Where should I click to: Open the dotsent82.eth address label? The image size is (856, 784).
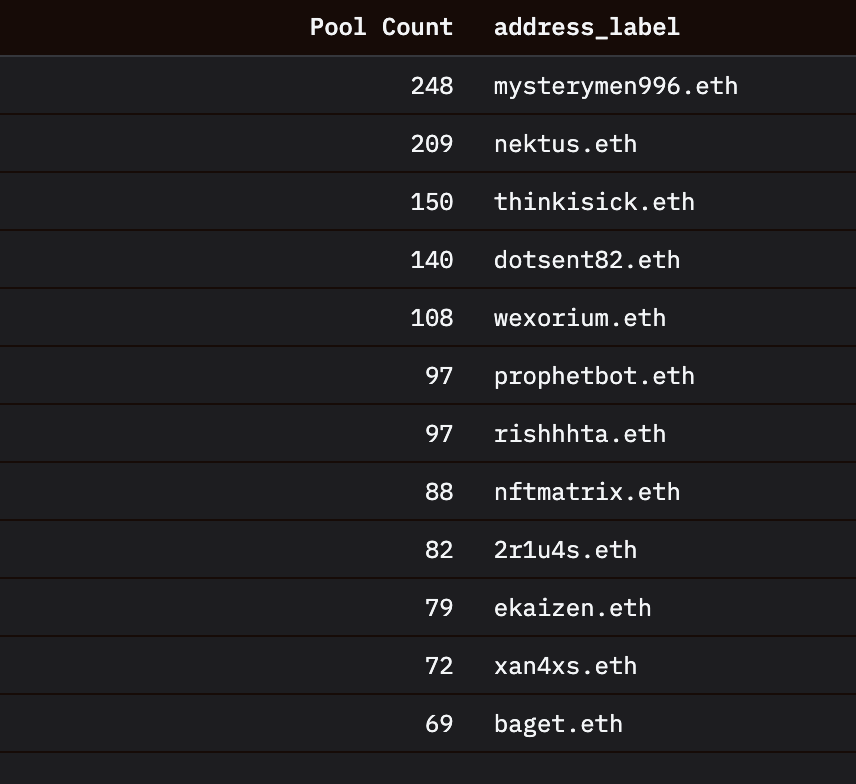(x=586, y=260)
